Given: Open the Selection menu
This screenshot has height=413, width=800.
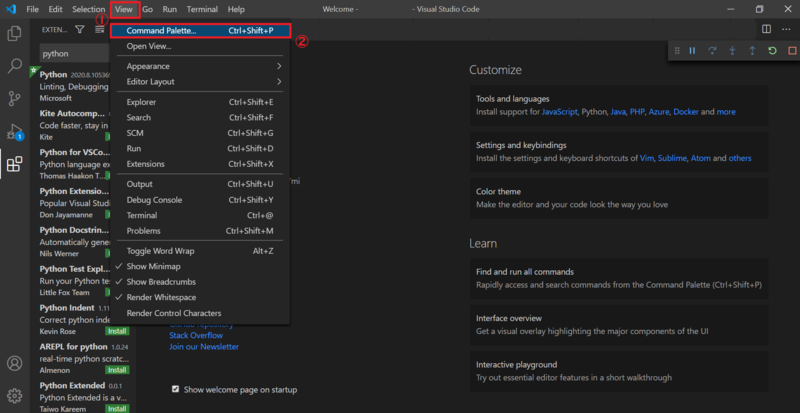Looking at the screenshot, I should [89, 9].
